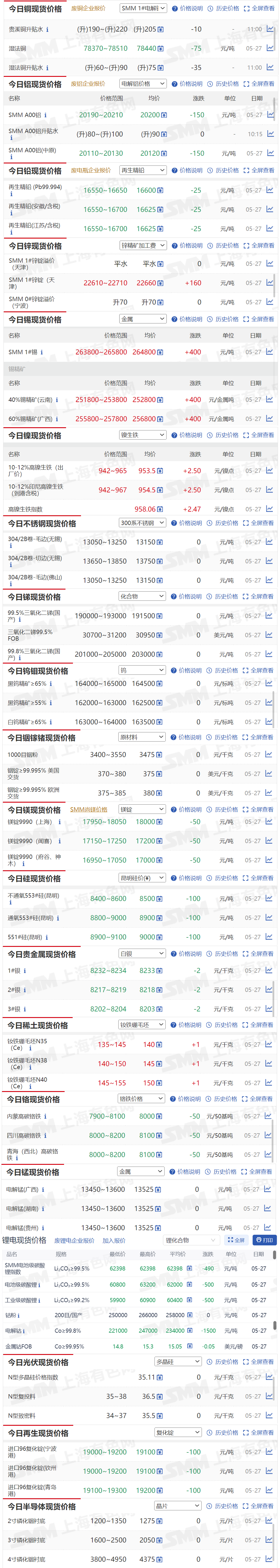The width and height of the screenshot is (280, 1568).
Task: Open trend chart for SMM 1#锡 row
Action: pyautogui.click(x=270, y=352)
